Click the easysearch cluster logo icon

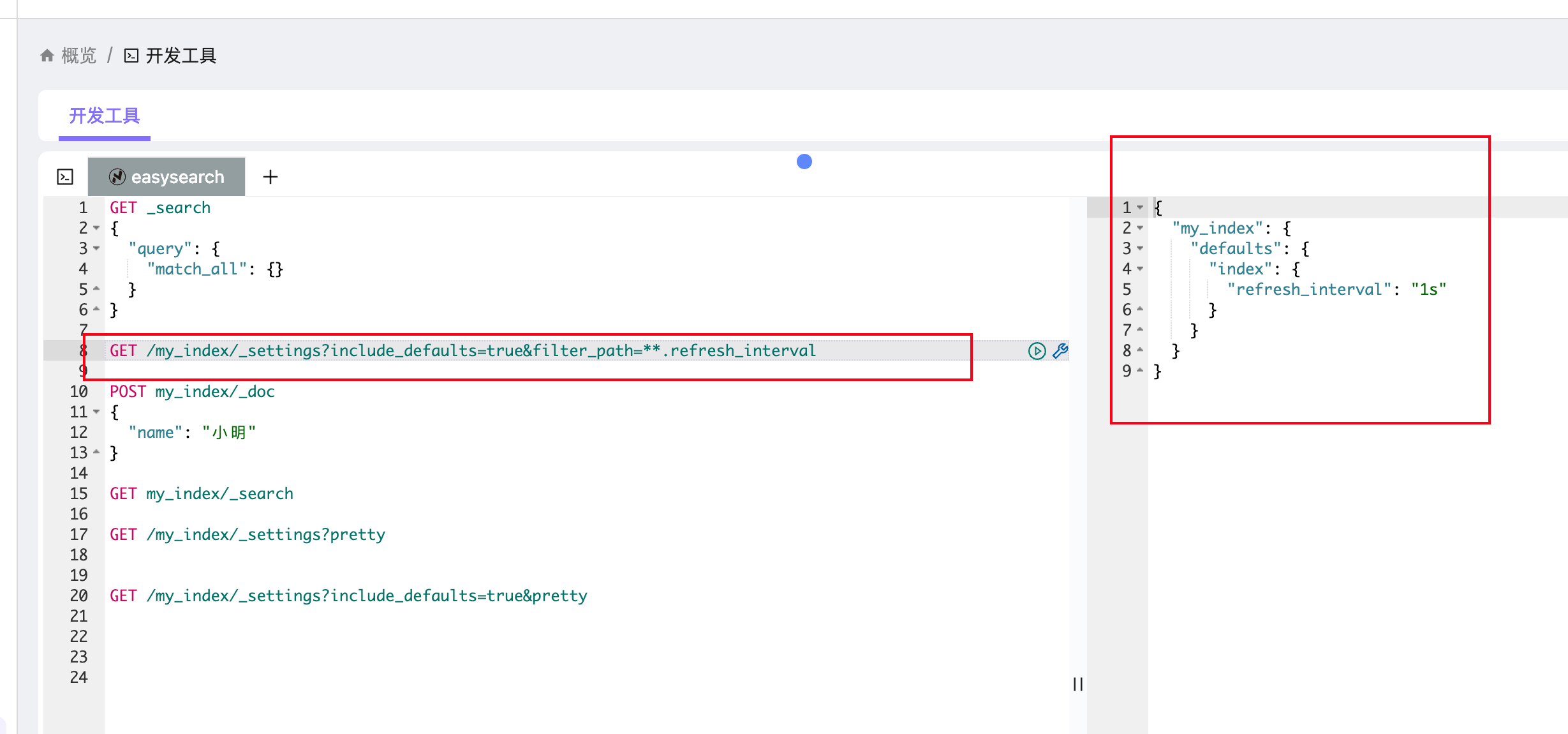click(x=117, y=177)
